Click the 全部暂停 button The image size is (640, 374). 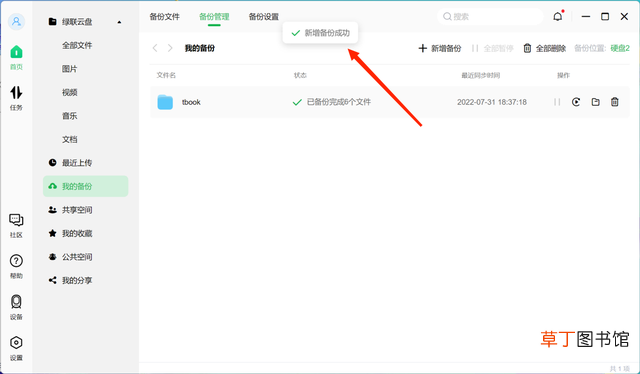(492, 49)
